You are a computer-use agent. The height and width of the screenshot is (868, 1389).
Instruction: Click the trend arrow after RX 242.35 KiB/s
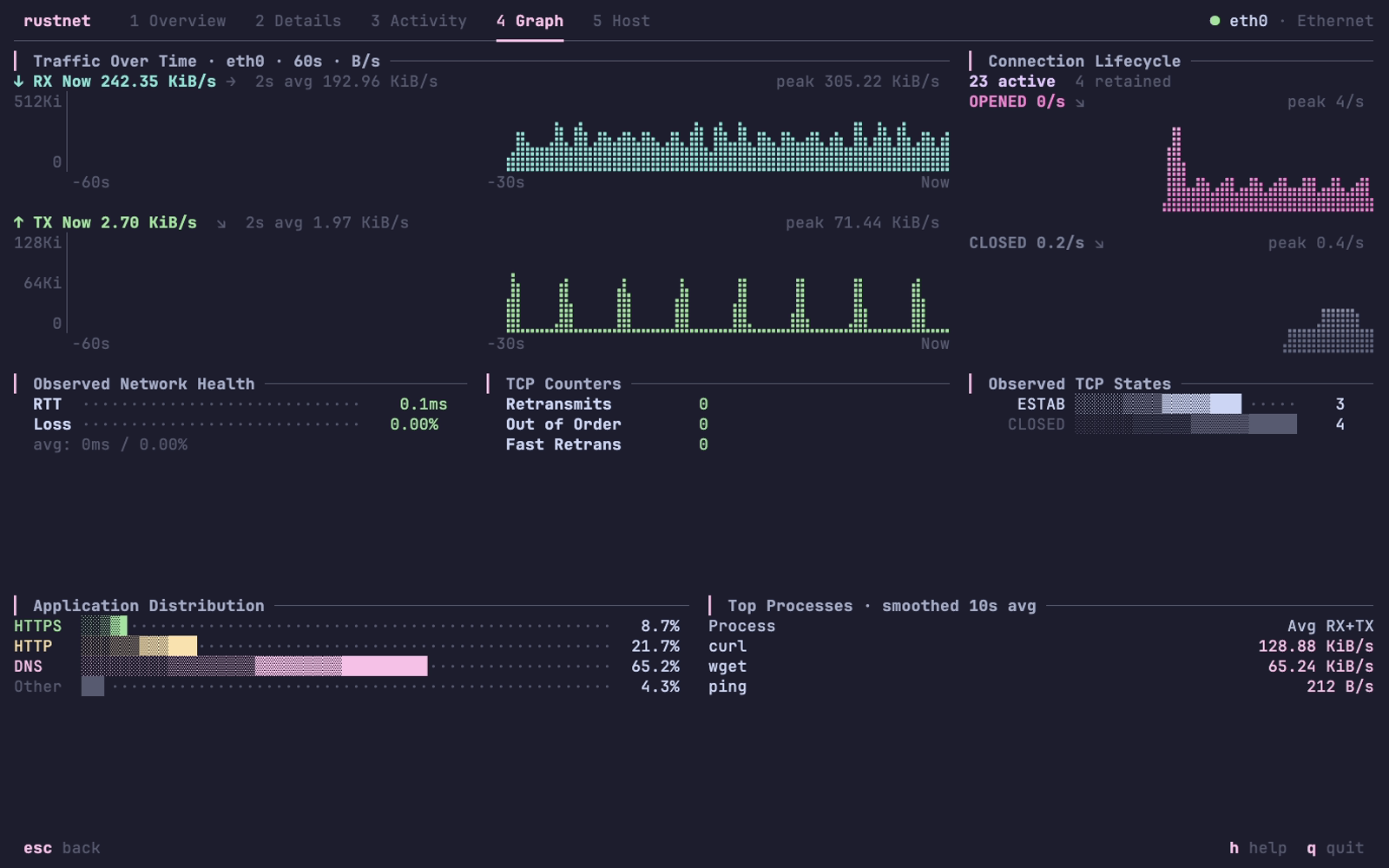coord(231,82)
